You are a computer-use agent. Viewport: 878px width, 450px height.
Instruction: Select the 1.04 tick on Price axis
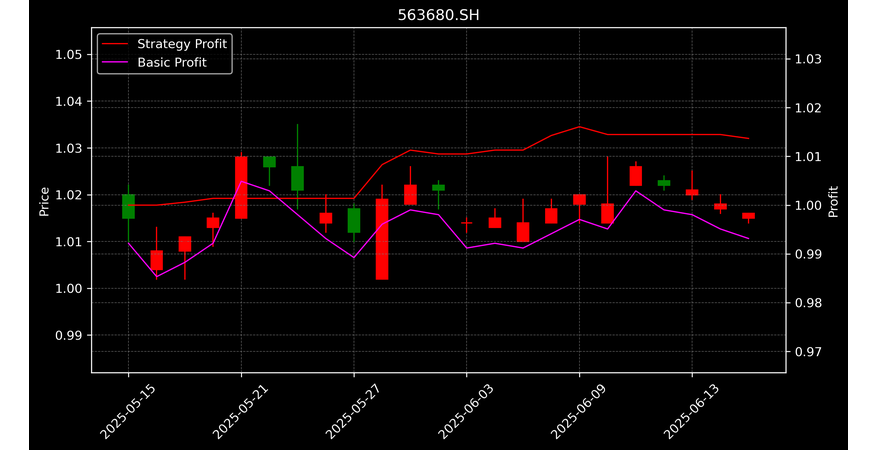click(69, 101)
